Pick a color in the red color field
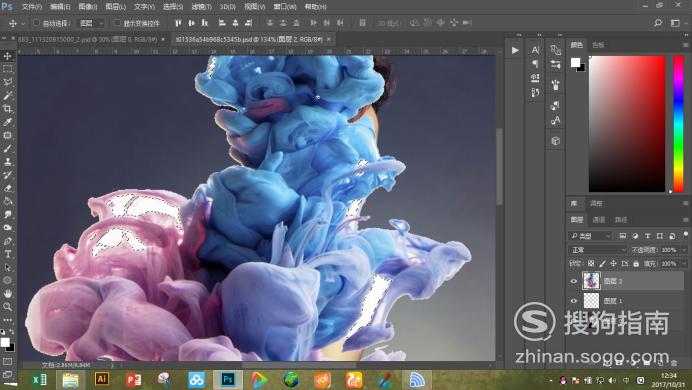The width and height of the screenshot is (692, 390). point(627,124)
